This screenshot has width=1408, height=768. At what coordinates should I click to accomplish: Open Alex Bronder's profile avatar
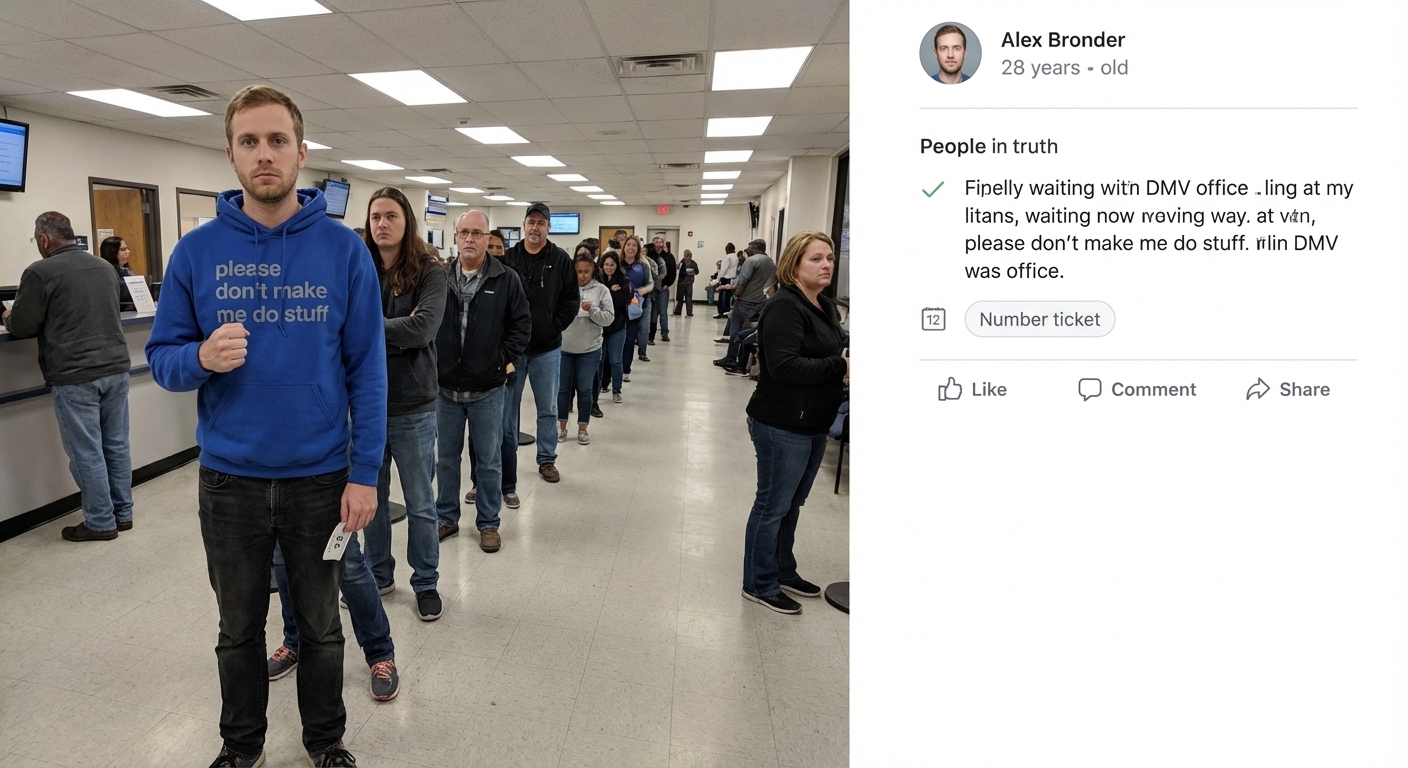click(950, 53)
